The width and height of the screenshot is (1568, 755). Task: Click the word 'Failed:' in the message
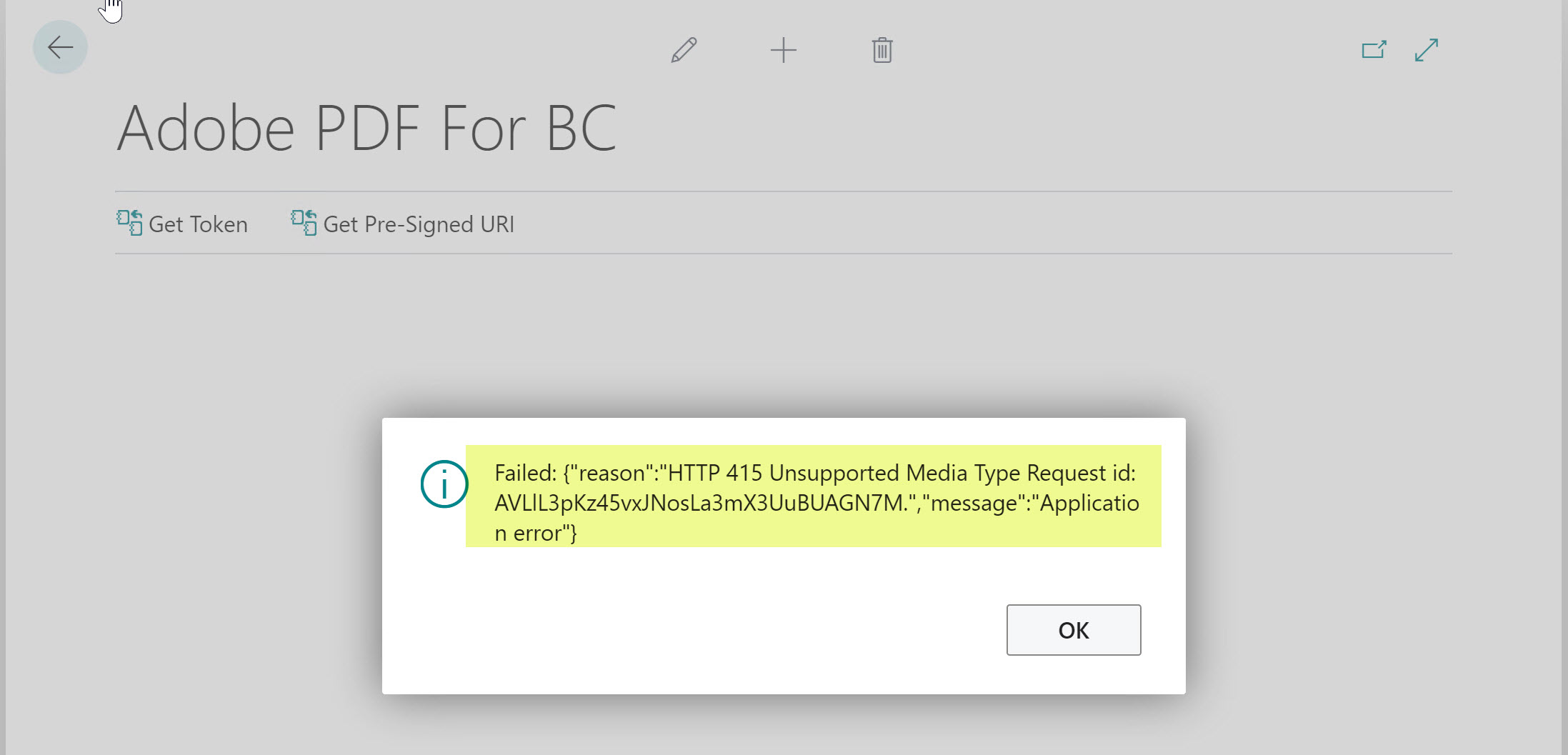click(525, 473)
